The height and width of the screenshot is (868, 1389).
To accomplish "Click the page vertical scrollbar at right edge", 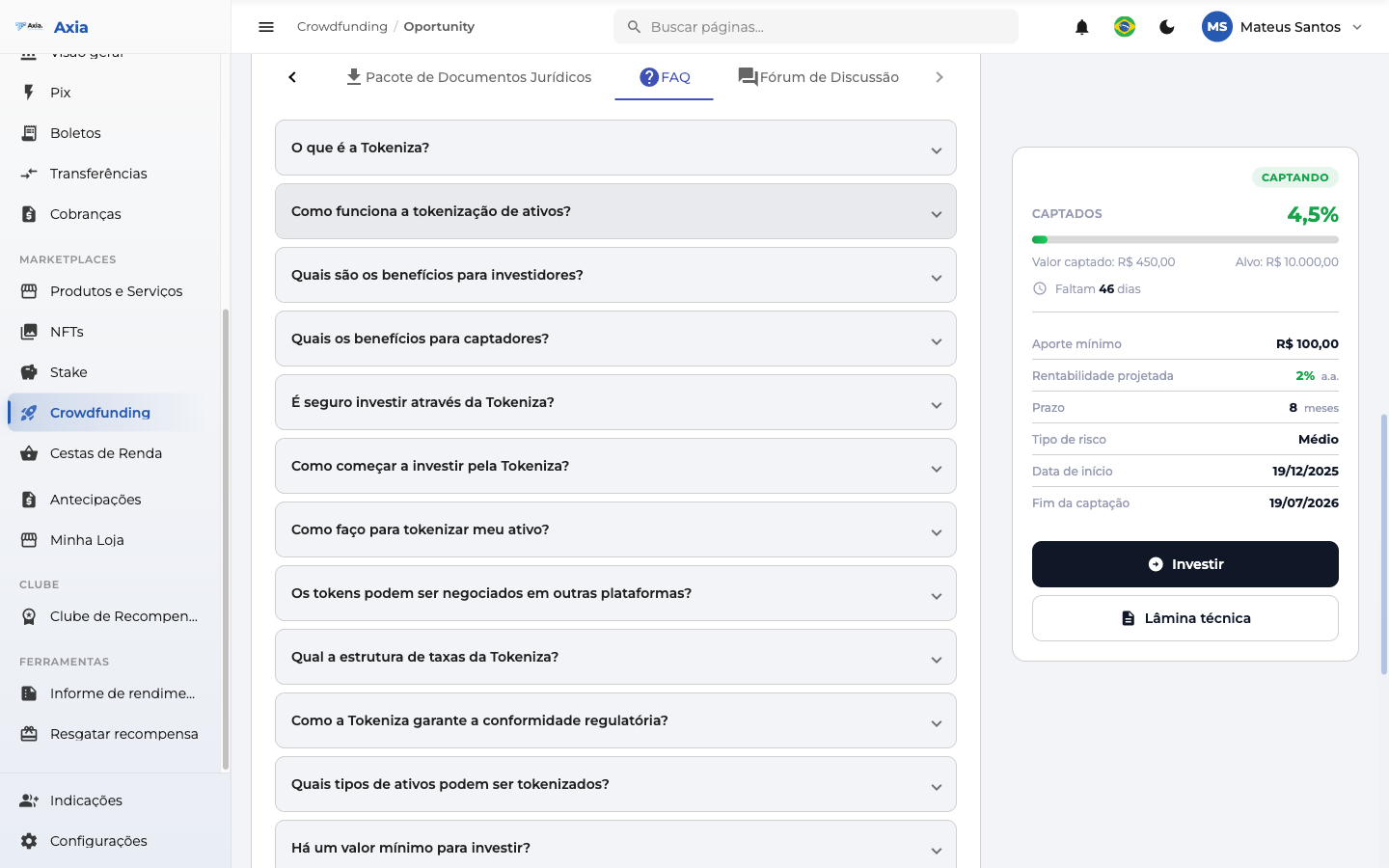I will 1384,545.
